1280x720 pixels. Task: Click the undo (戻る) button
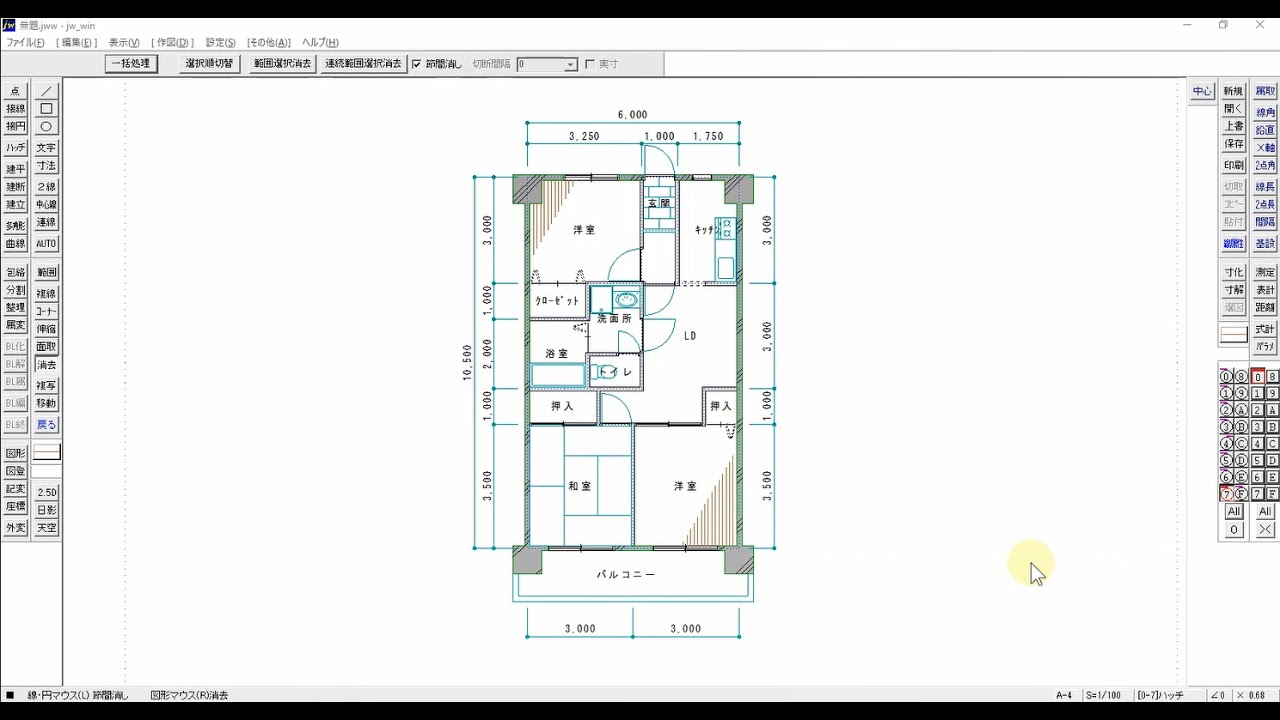(46, 425)
